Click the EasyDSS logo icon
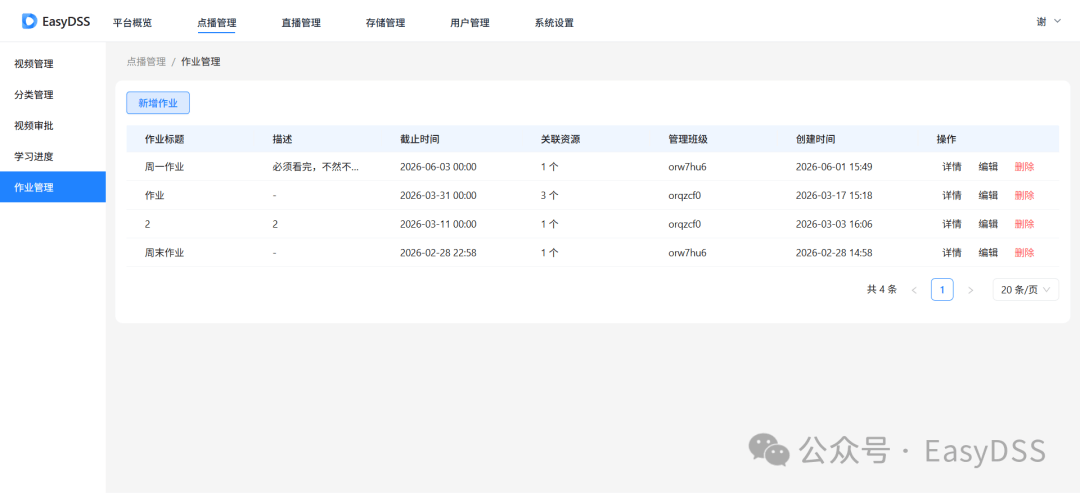 29,21
